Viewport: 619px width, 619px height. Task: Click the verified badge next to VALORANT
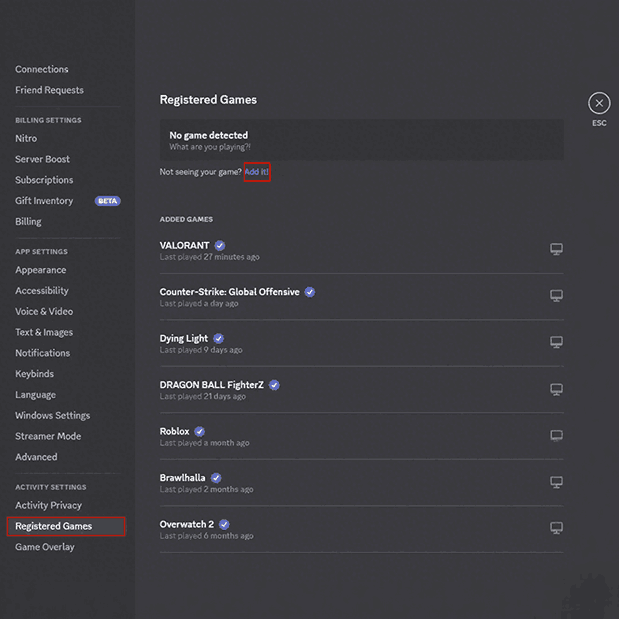(220, 246)
